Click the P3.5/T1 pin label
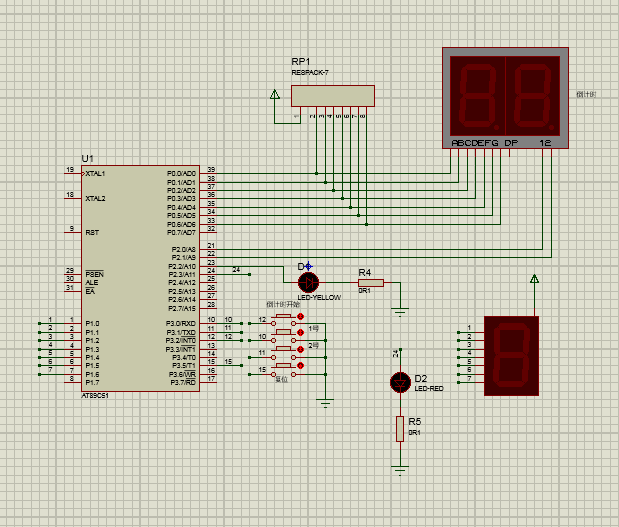The height and width of the screenshot is (527, 619). pos(184,366)
